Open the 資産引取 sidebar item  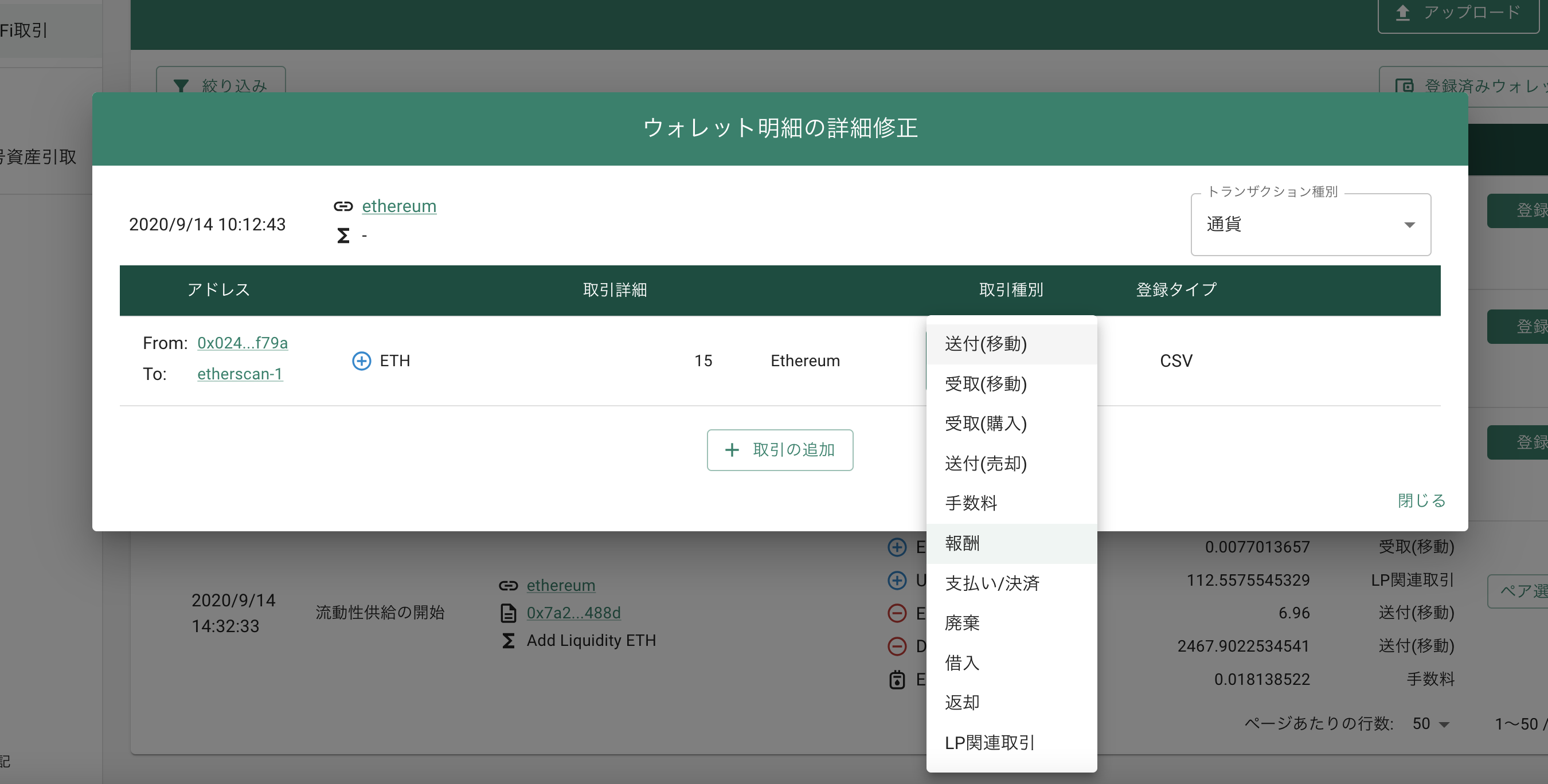coord(38,157)
